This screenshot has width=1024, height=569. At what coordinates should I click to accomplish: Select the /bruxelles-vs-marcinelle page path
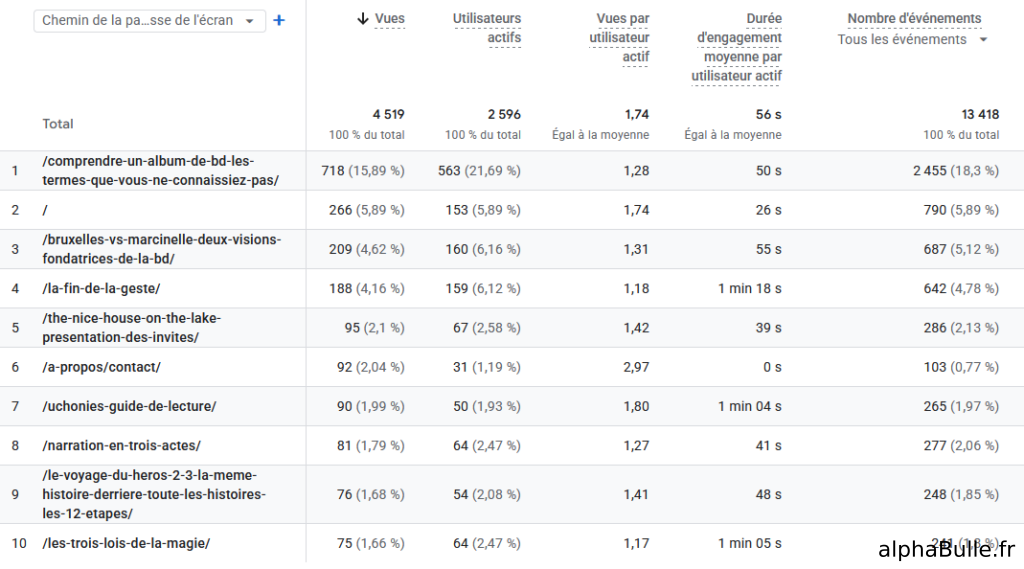(x=162, y=249)
